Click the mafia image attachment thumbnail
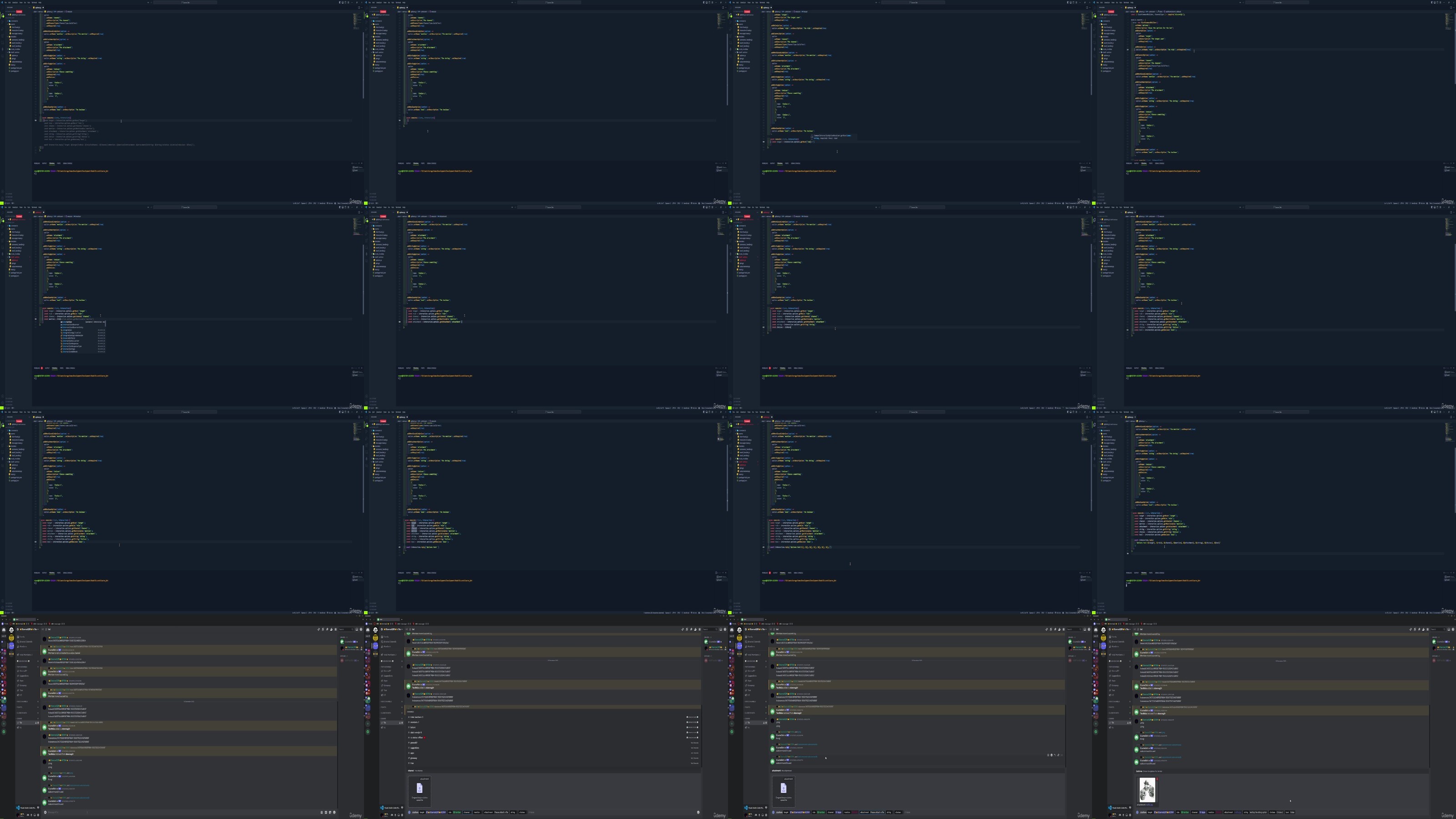This screenshot has height=819, width=1456. pyautogui.click(x=1148, y=790)
